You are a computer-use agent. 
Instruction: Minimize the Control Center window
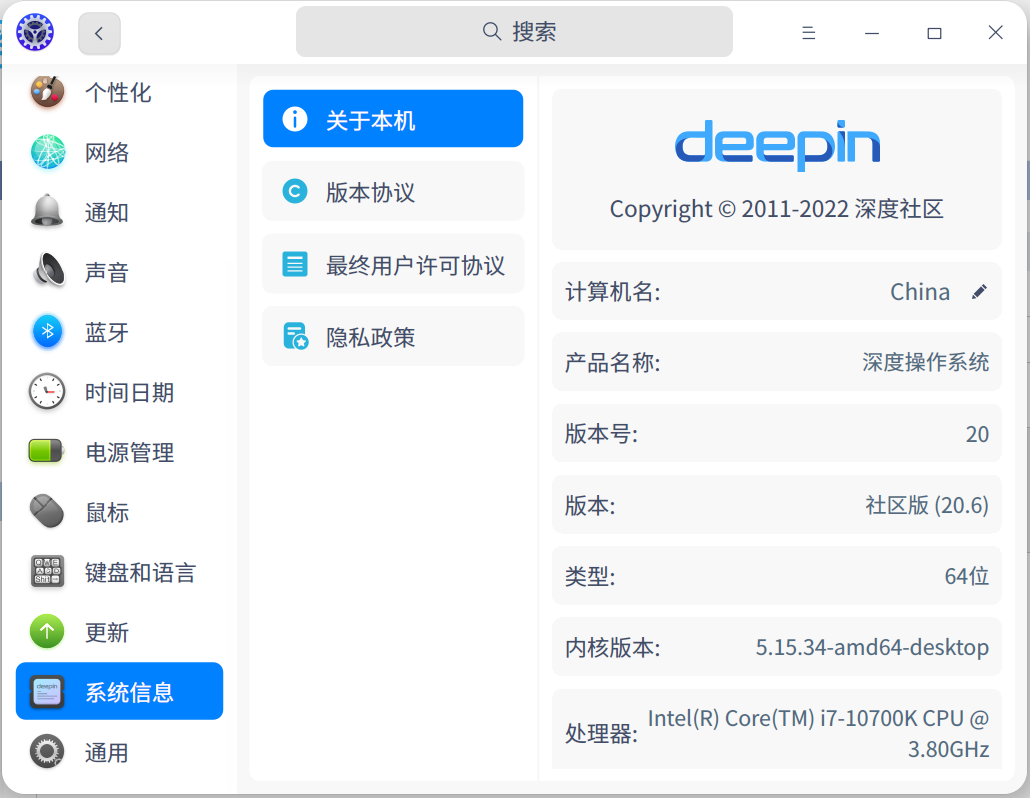tap(872, 33)
